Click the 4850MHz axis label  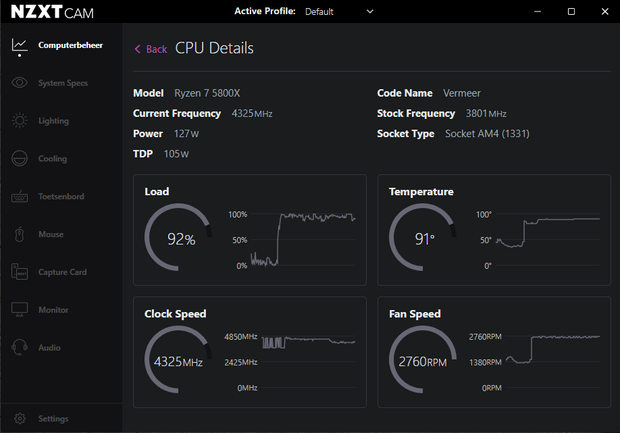tap(241, 337)
